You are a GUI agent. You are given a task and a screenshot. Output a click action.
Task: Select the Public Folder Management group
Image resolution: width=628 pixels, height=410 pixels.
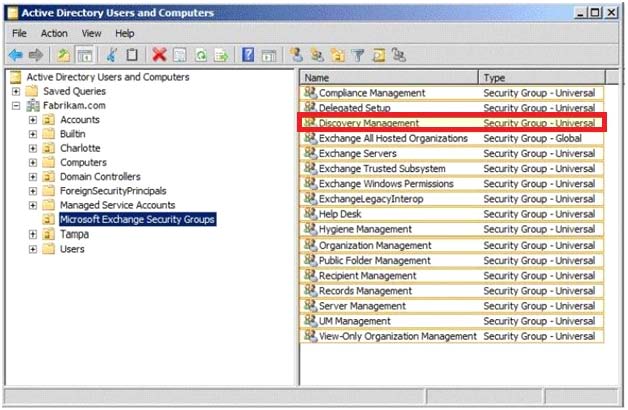pyautogui.click(x=452, y=260)
